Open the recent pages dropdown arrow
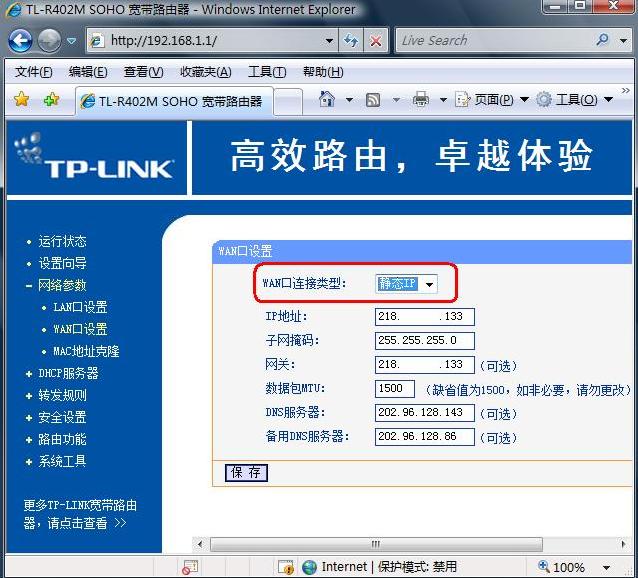Image resolution: width=638 pixels, height=578 pixels. [71, 41]
